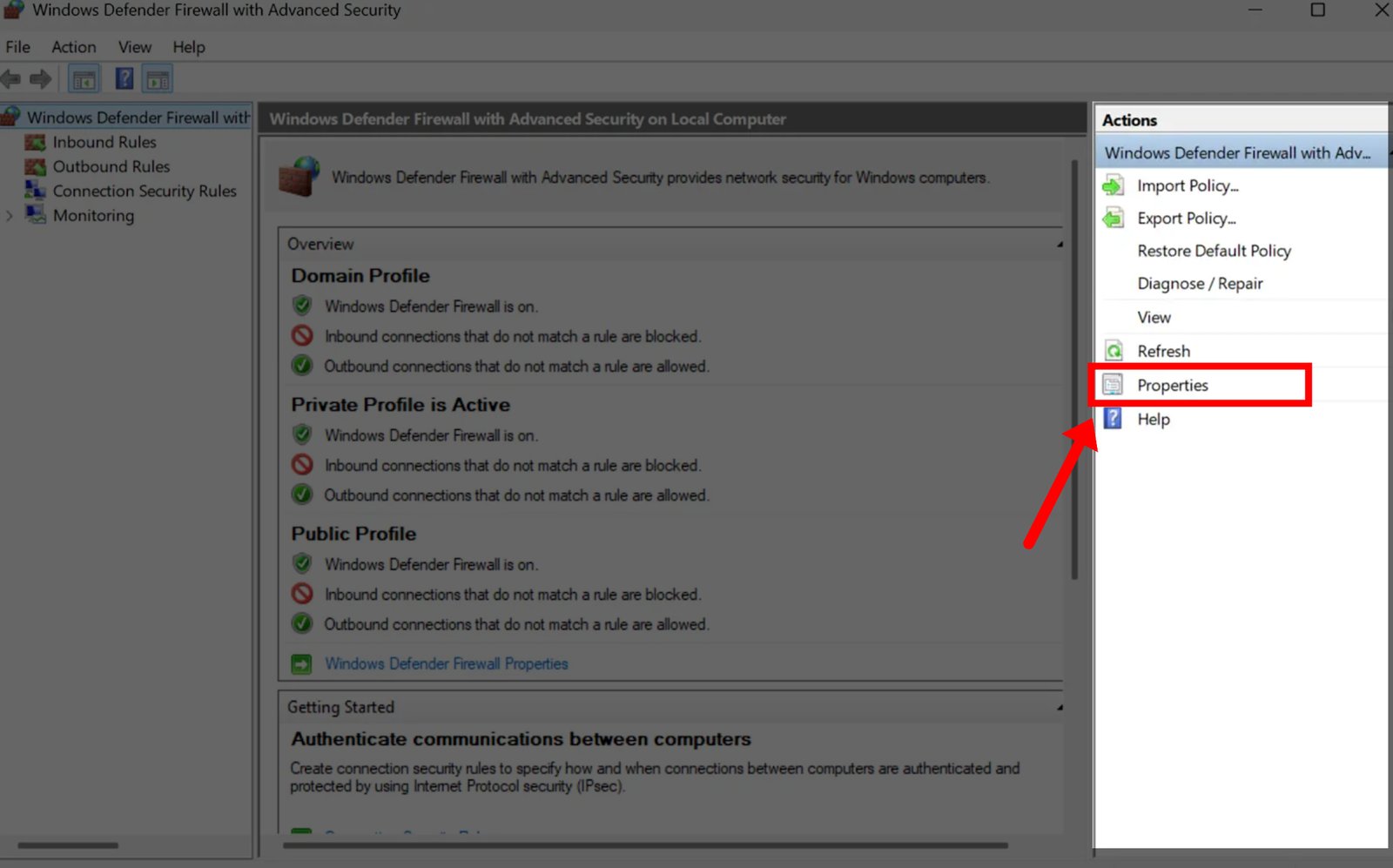Screen dimensions: 1393x868
Task: Click the left tree pane horizontal scrollbar
Action: (68, 844)
